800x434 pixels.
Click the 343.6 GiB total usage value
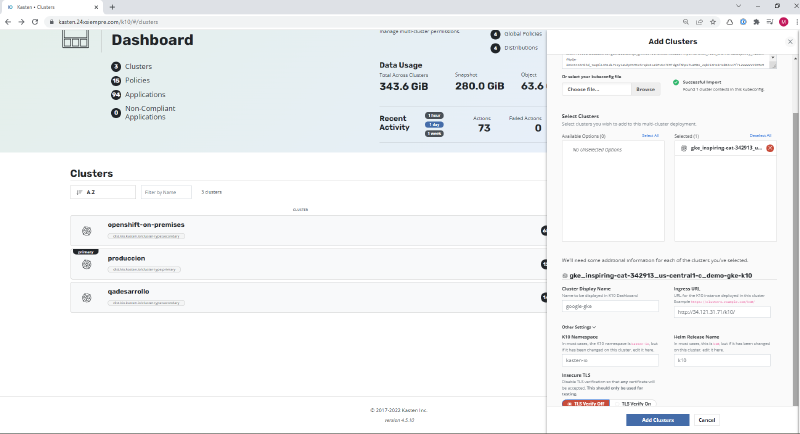(x=404, y=87)
